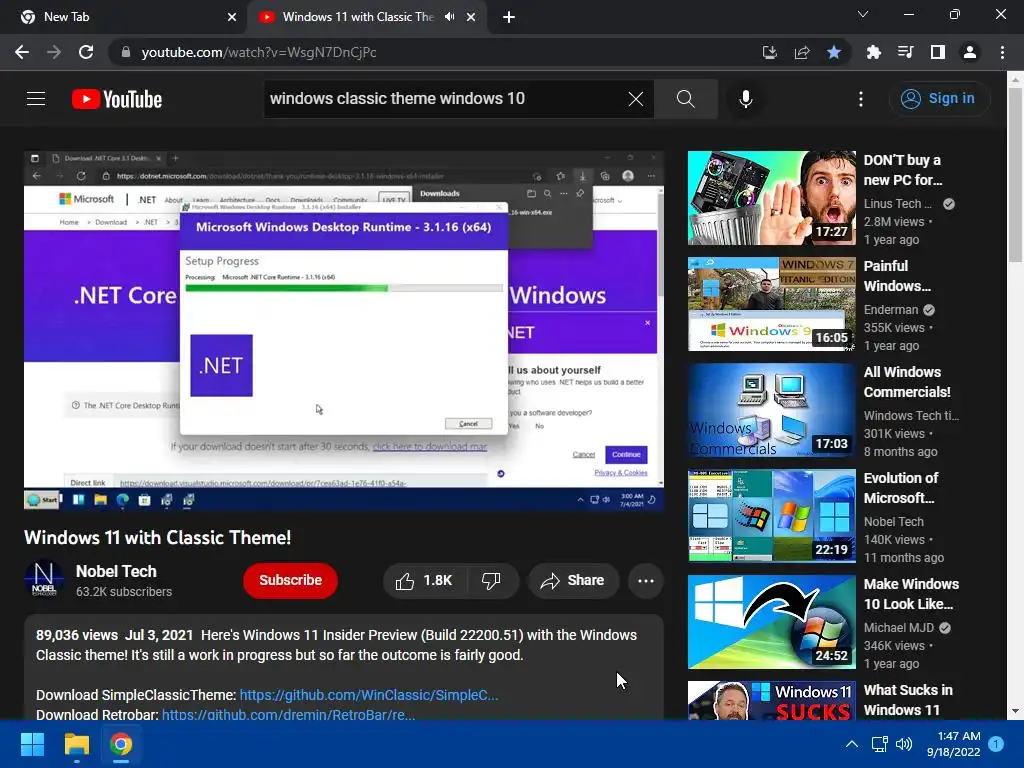Viewport: 1024px width, 768px height.
Task: Open the What Sucks in Windows 11 video title
Action: click(x=908, y=700)
